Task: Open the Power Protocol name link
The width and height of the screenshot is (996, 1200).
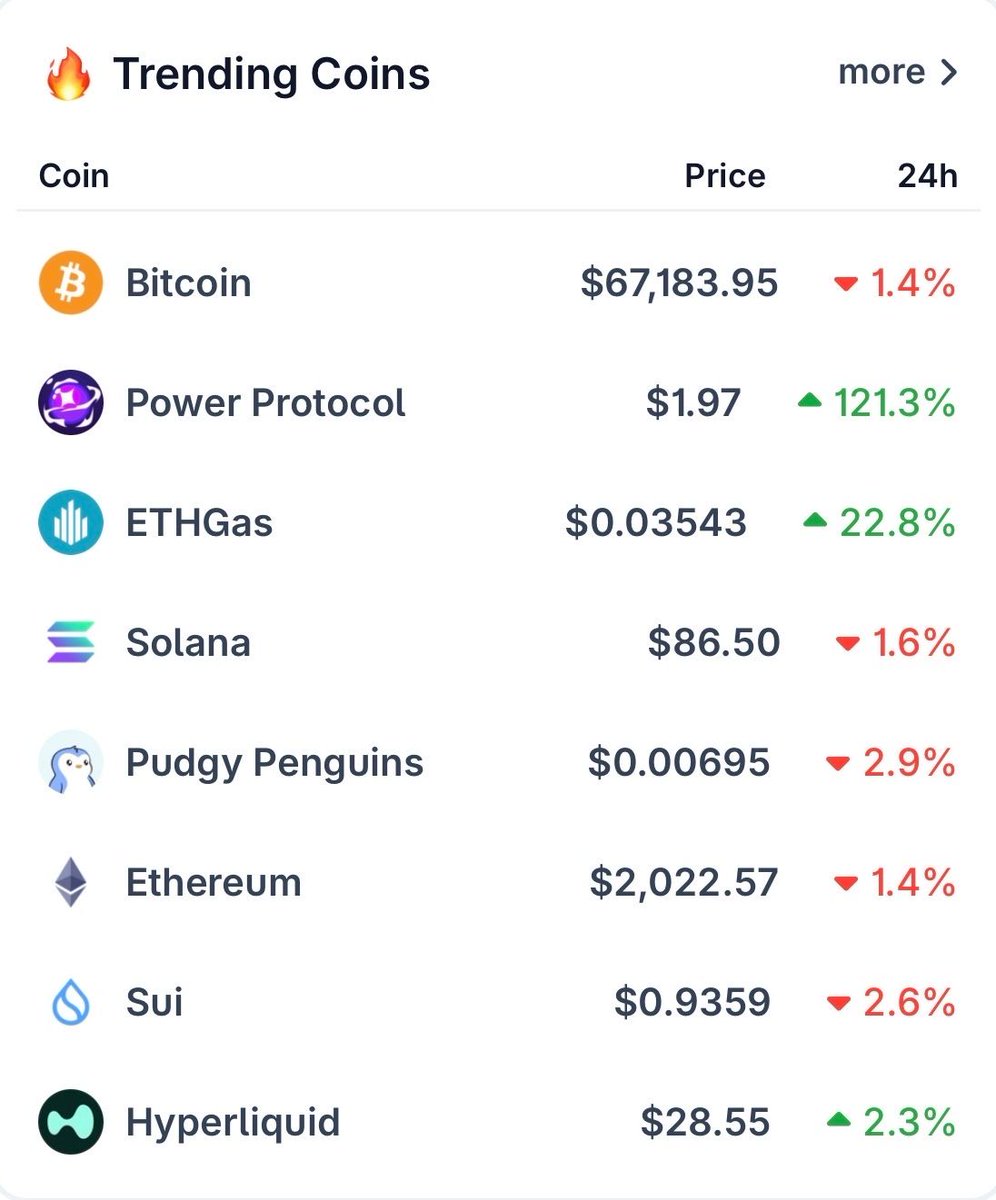Action: [x=265, y=403]
